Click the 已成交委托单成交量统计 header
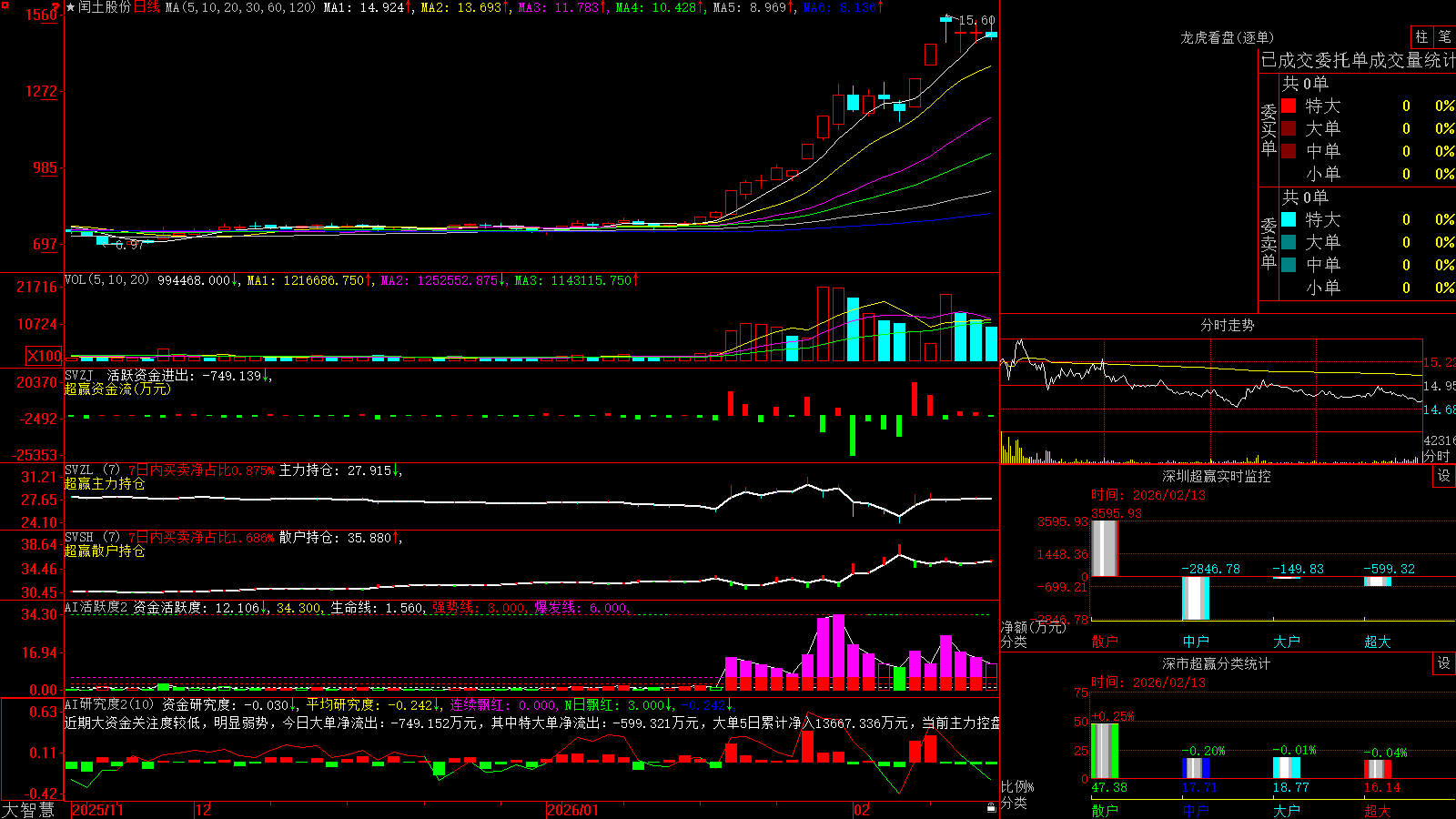1456x819 pixels. 1358,60
